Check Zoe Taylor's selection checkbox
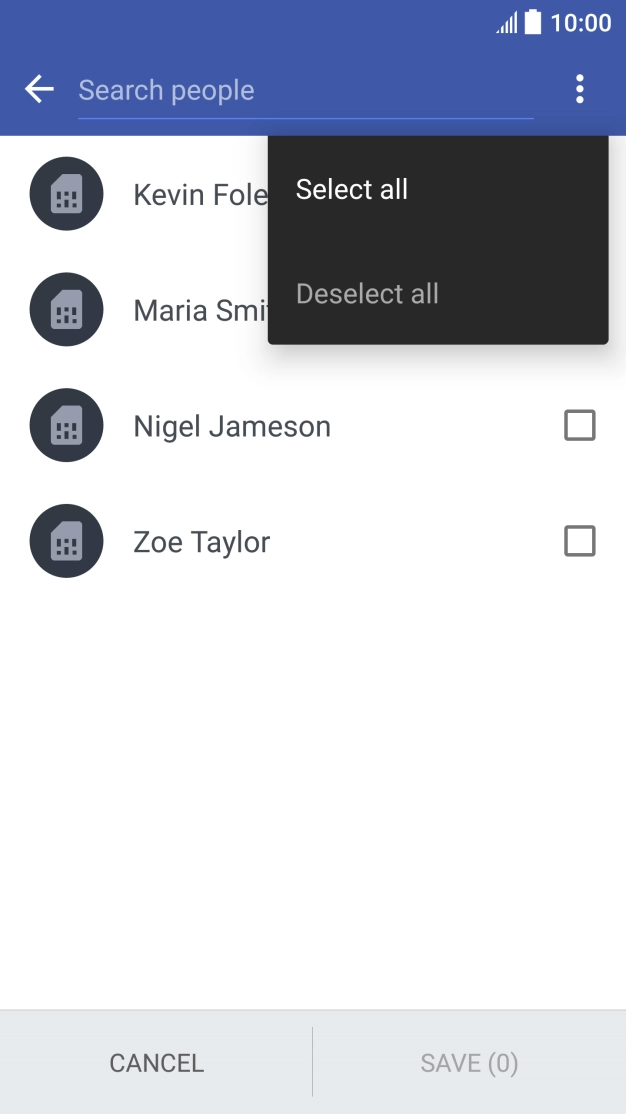Viewport: 626px width, 1114px height. coord(581,541)
